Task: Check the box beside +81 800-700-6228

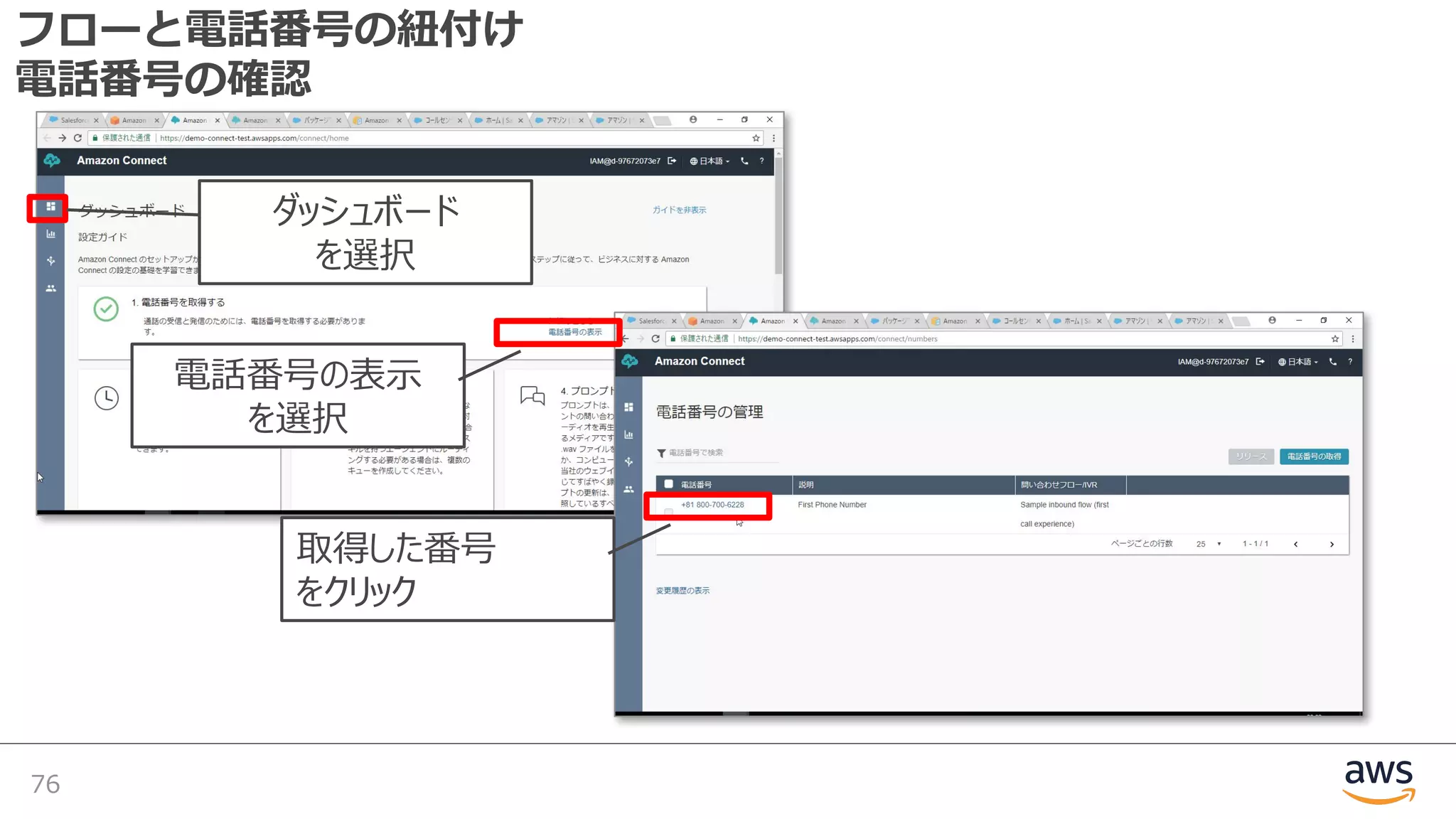Action: [668, 510]
